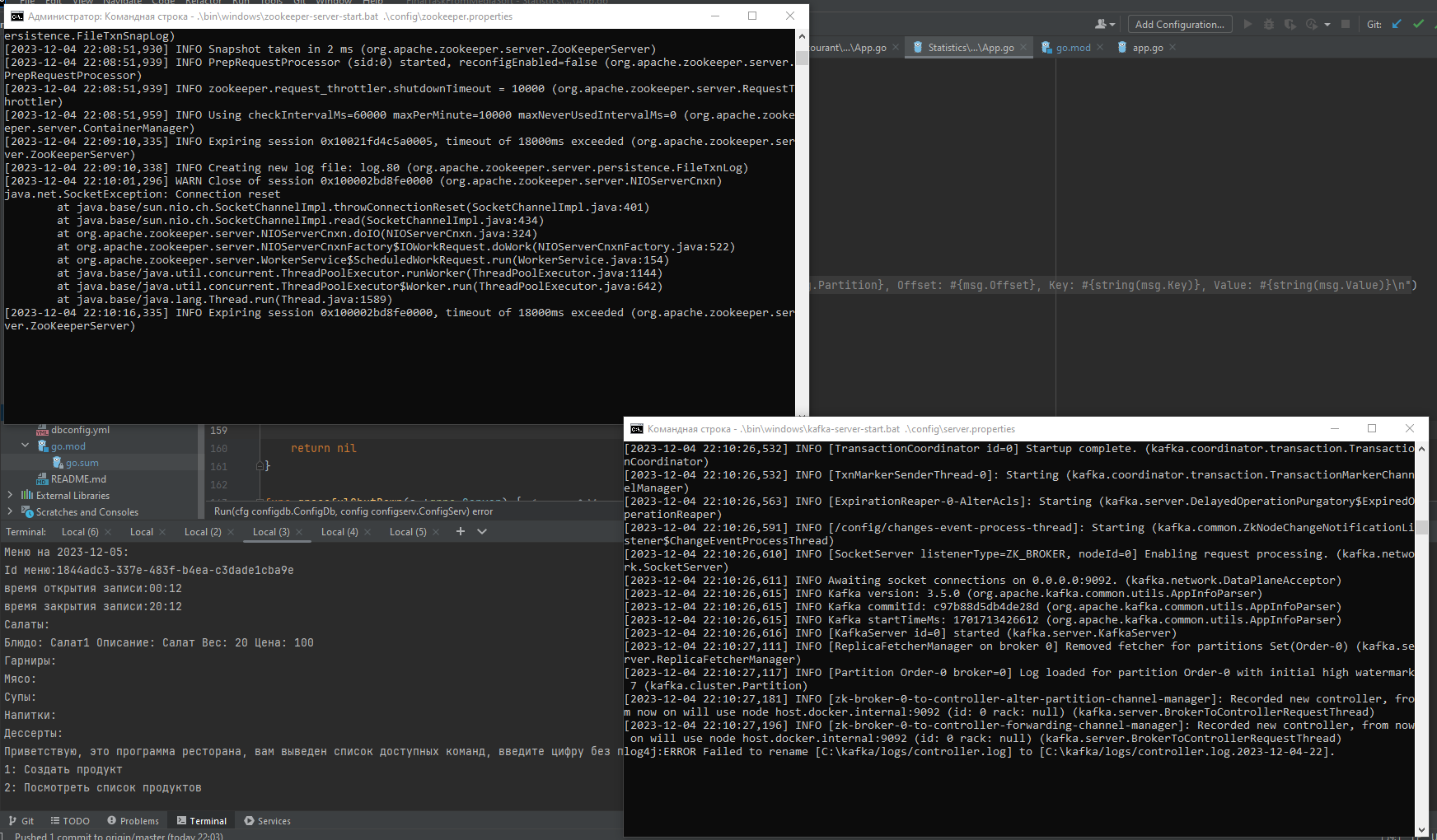
Task: Add a new terminal session with the plus icon
Action: pos(461,531)
